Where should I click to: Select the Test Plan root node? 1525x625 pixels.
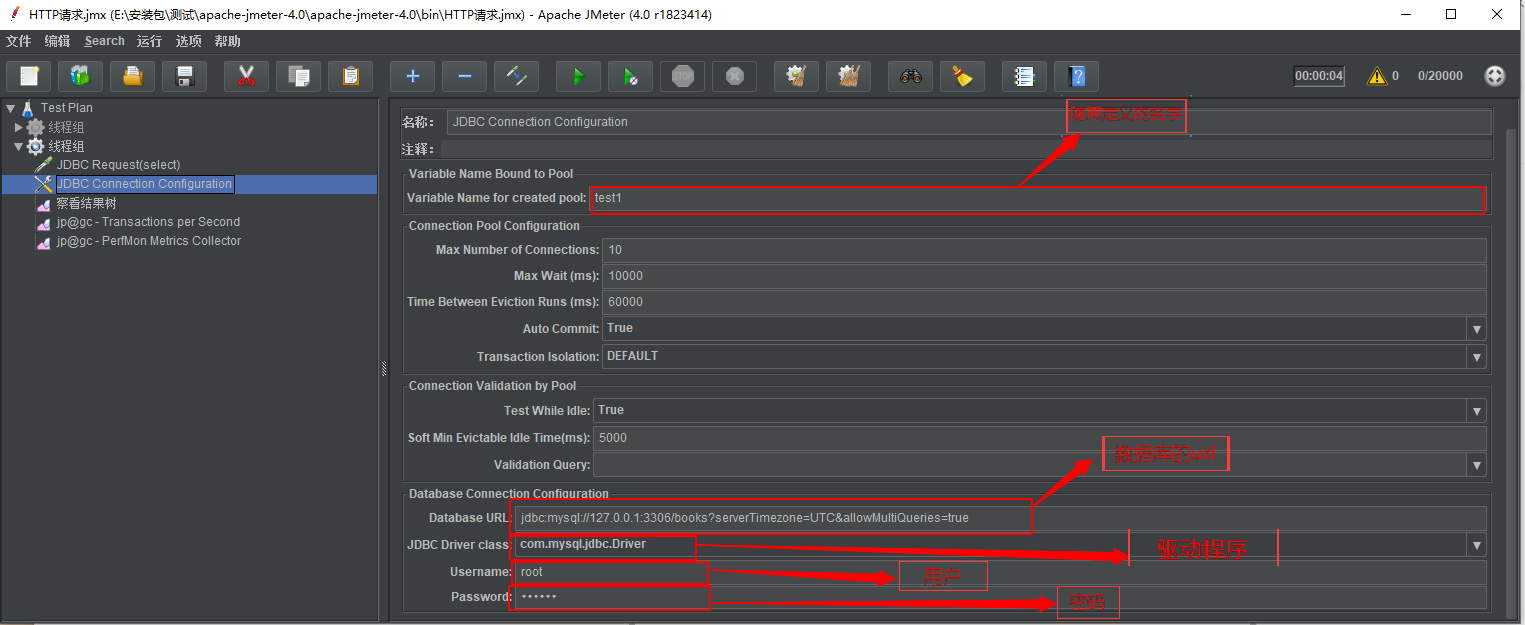click(66, 108)
